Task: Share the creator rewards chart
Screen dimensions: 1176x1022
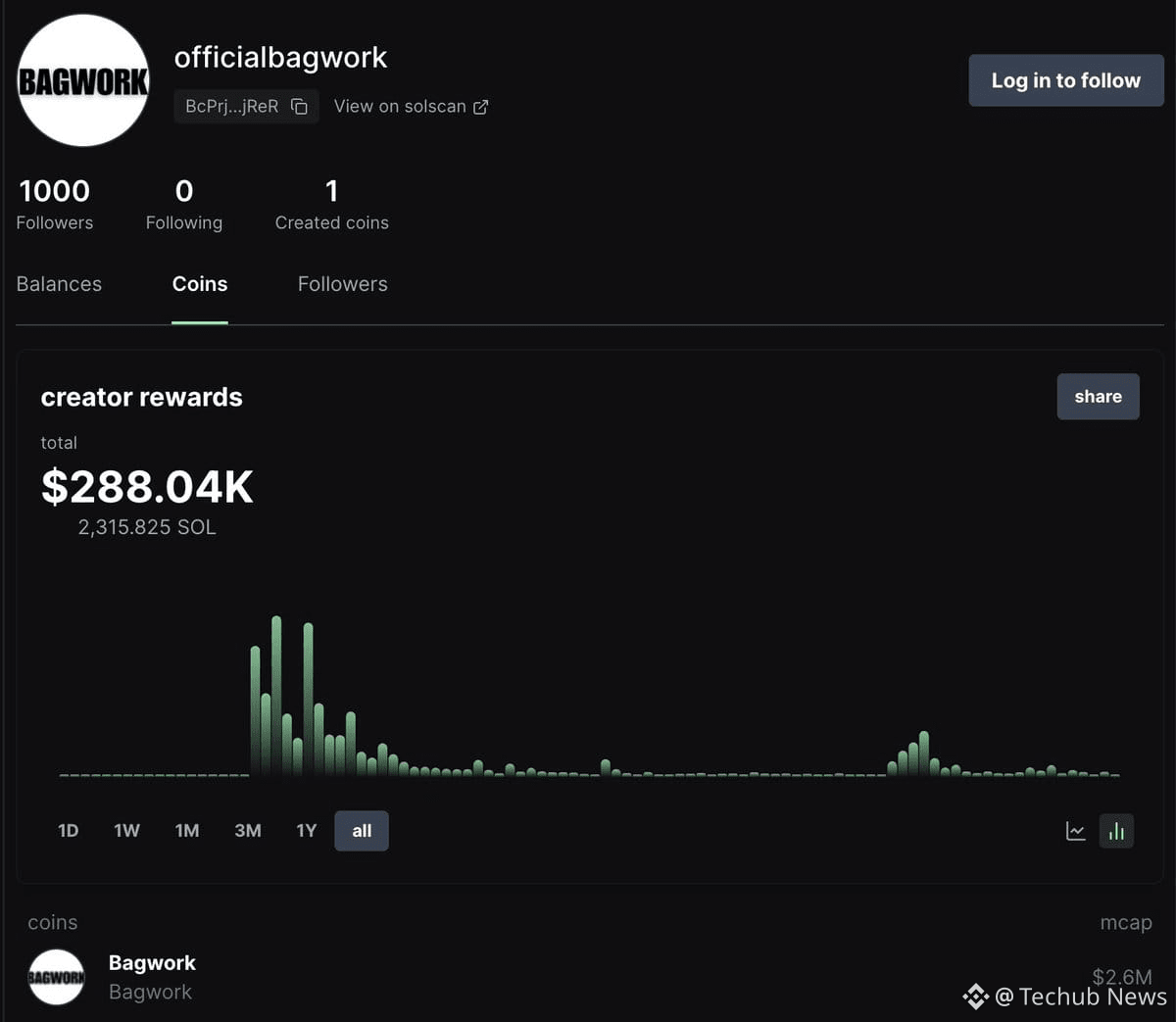Action: click(1098, 397)
